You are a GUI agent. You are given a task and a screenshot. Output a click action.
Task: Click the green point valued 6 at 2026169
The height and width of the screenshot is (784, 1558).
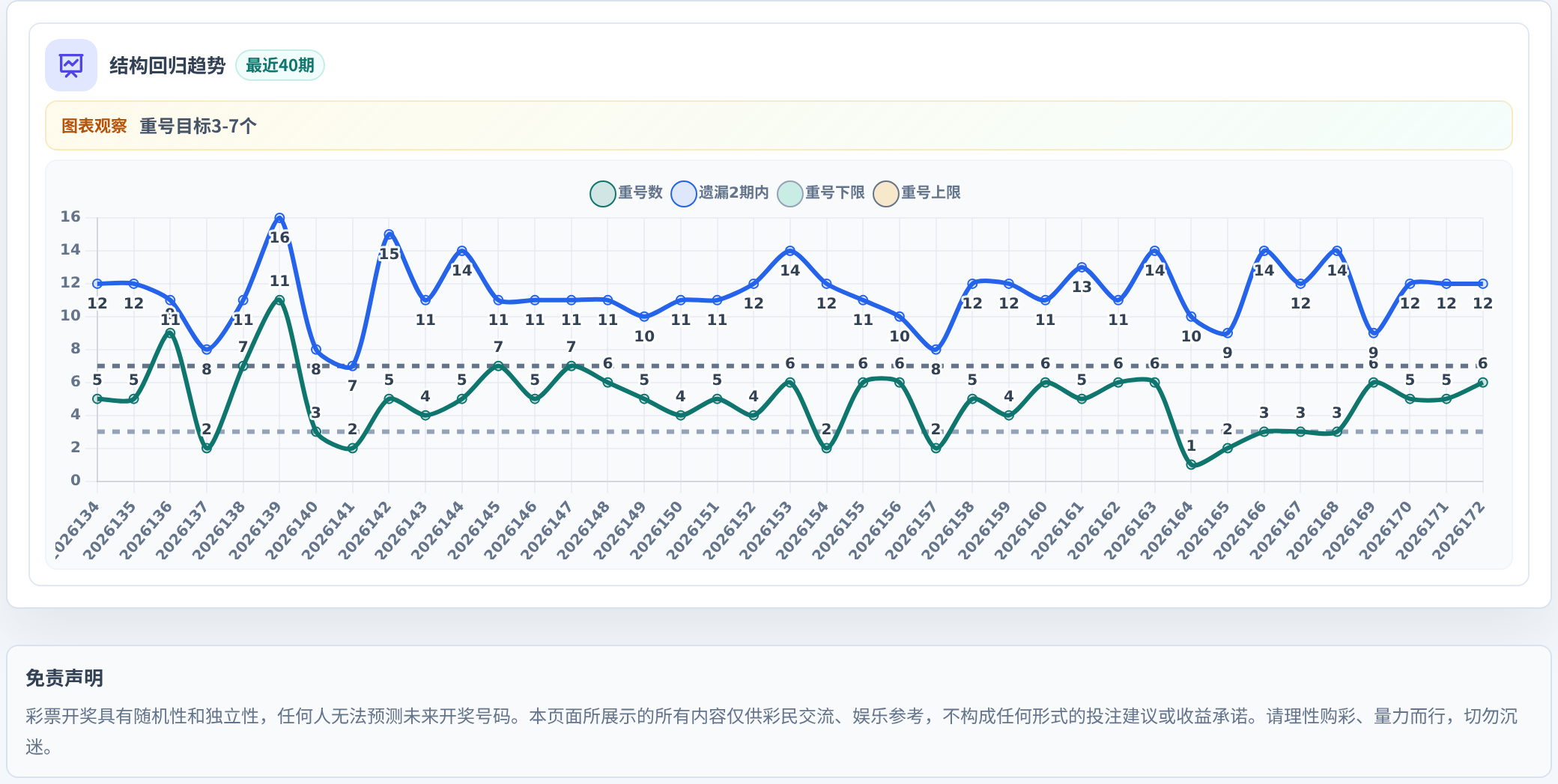1373,383
